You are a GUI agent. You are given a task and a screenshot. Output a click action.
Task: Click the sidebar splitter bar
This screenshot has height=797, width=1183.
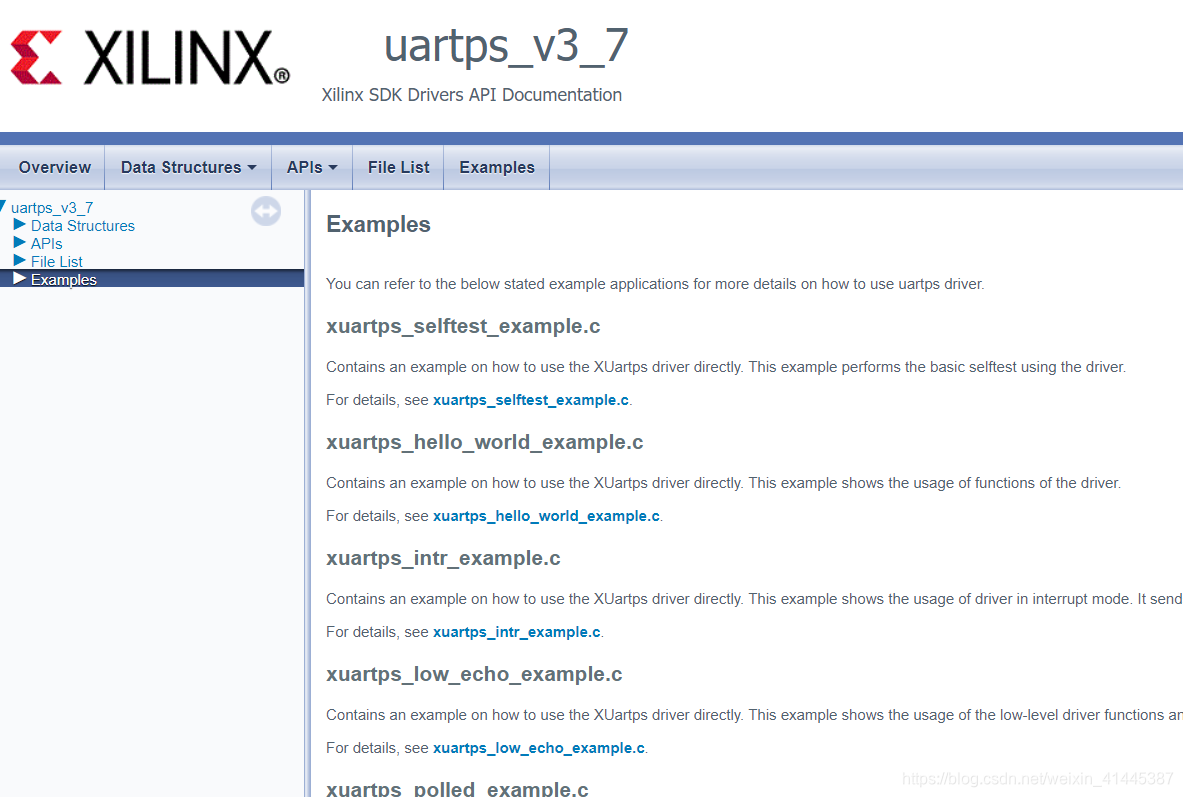(x=307, y=494)
